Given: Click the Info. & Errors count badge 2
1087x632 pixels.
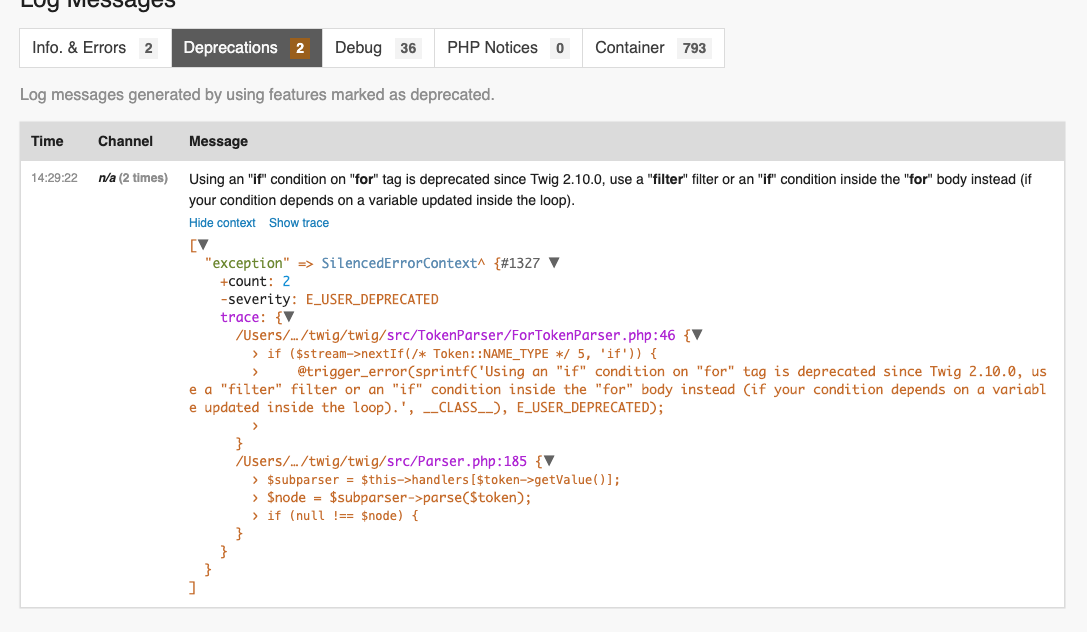Looking at the screenshot, I should point(148,49).
